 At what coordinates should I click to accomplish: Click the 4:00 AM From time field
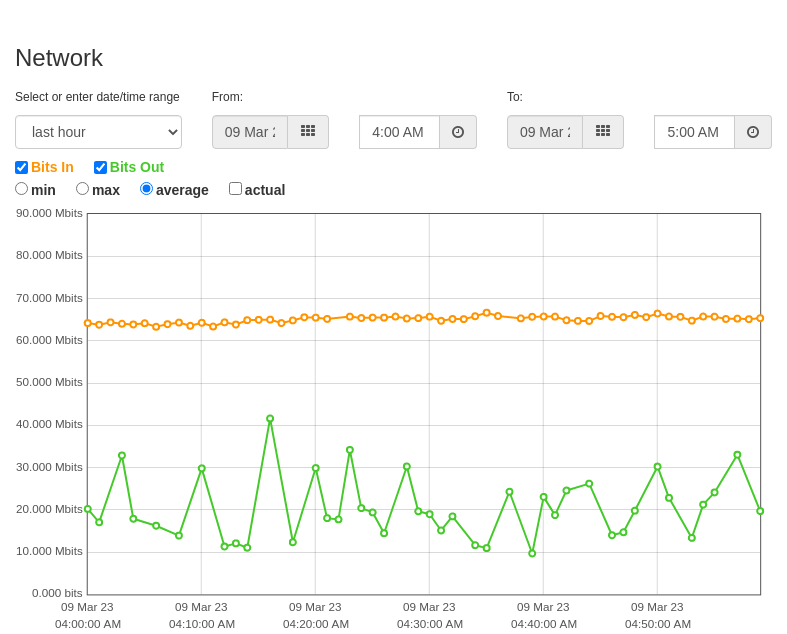400,132
